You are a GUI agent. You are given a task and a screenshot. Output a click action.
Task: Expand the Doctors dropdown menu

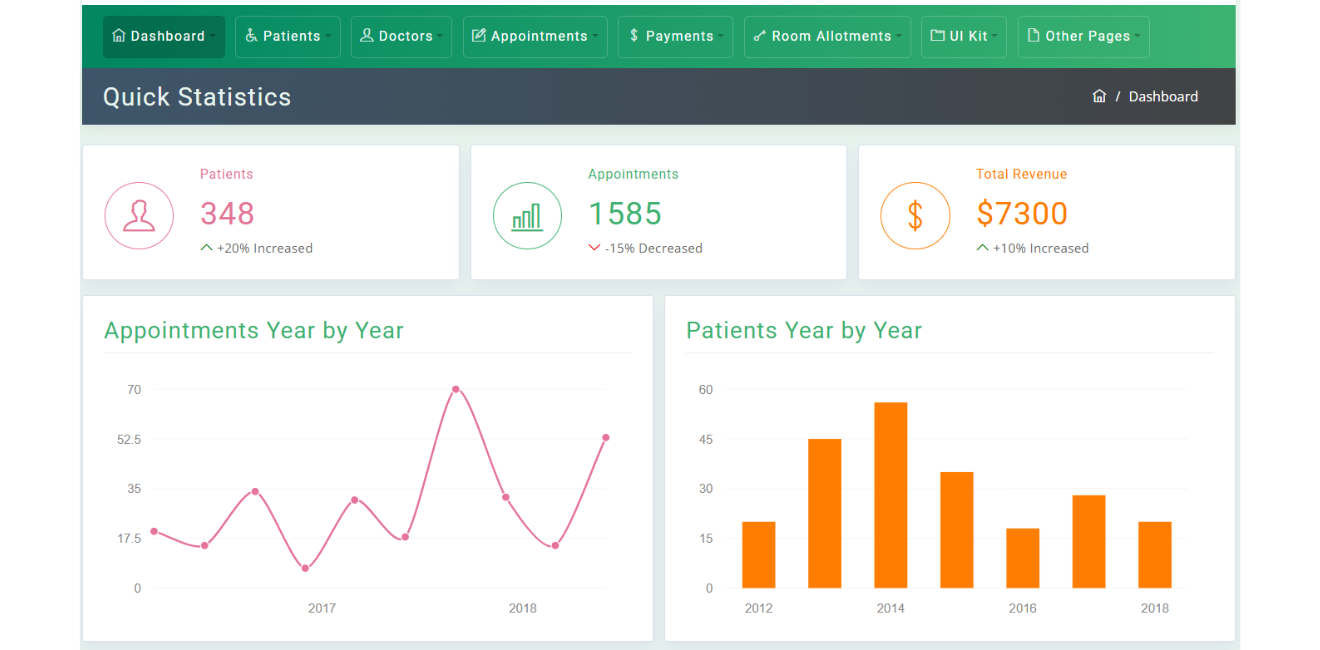point(401,35)
